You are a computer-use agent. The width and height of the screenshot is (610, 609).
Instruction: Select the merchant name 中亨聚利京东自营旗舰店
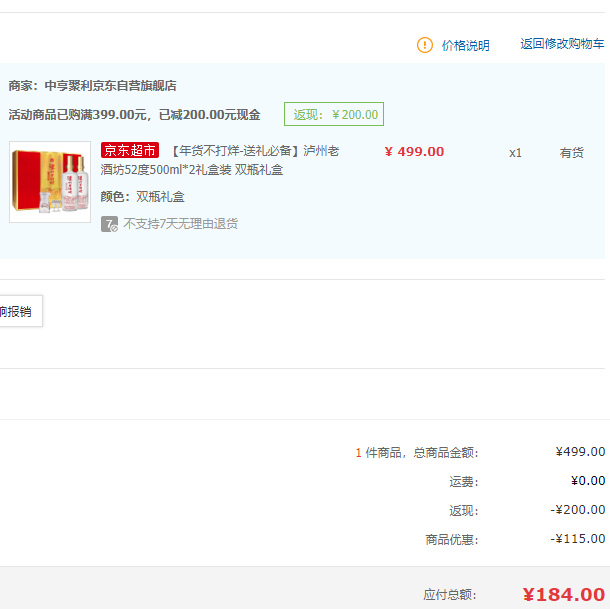[110, 86]
